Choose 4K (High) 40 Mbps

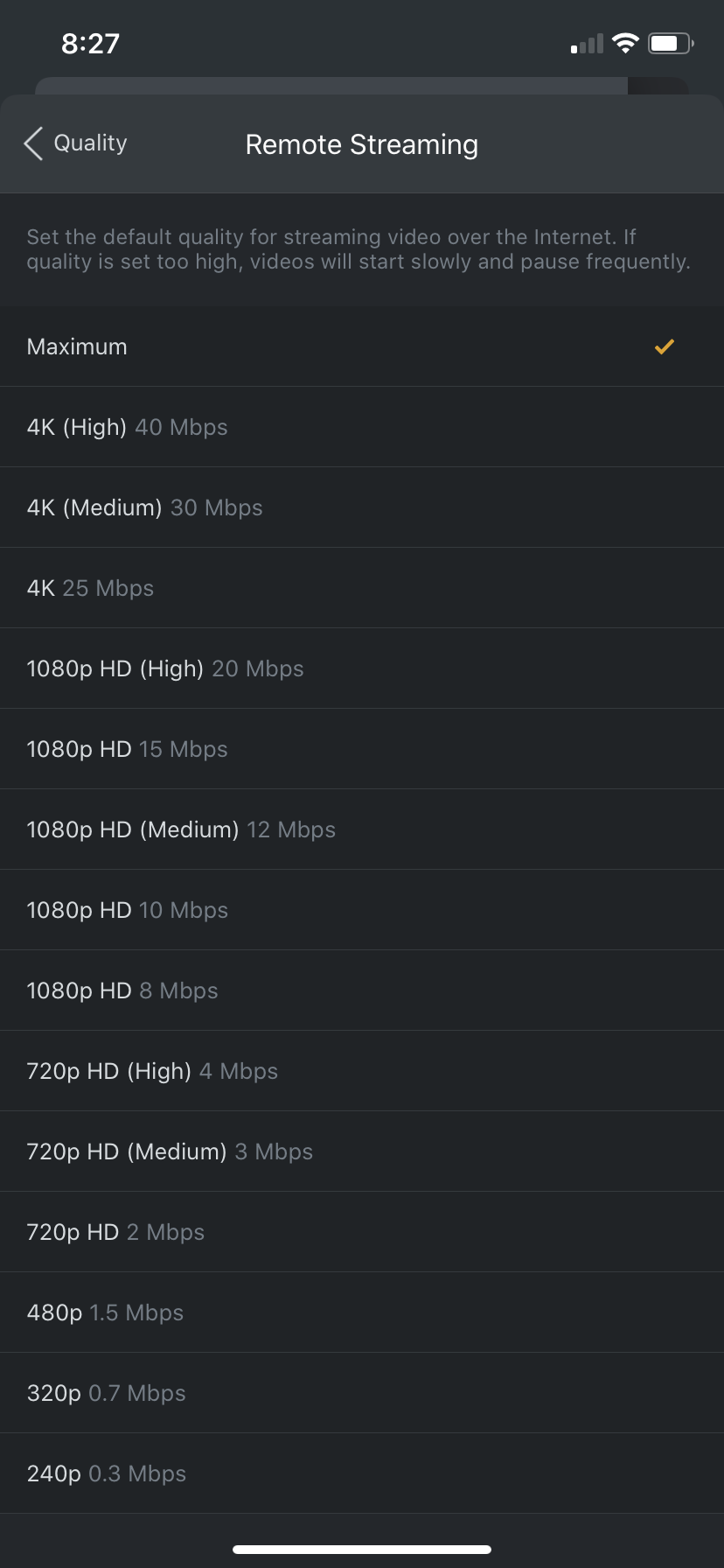pyautogui.click(x=362, y=427)
